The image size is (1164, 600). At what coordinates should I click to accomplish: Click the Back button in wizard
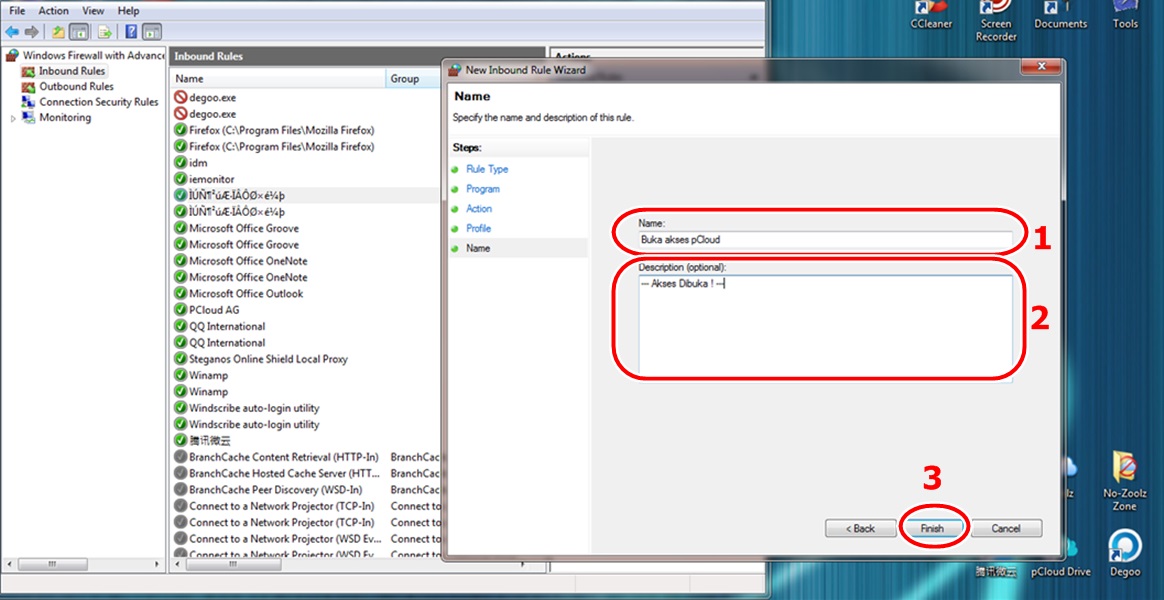point(860,529)
